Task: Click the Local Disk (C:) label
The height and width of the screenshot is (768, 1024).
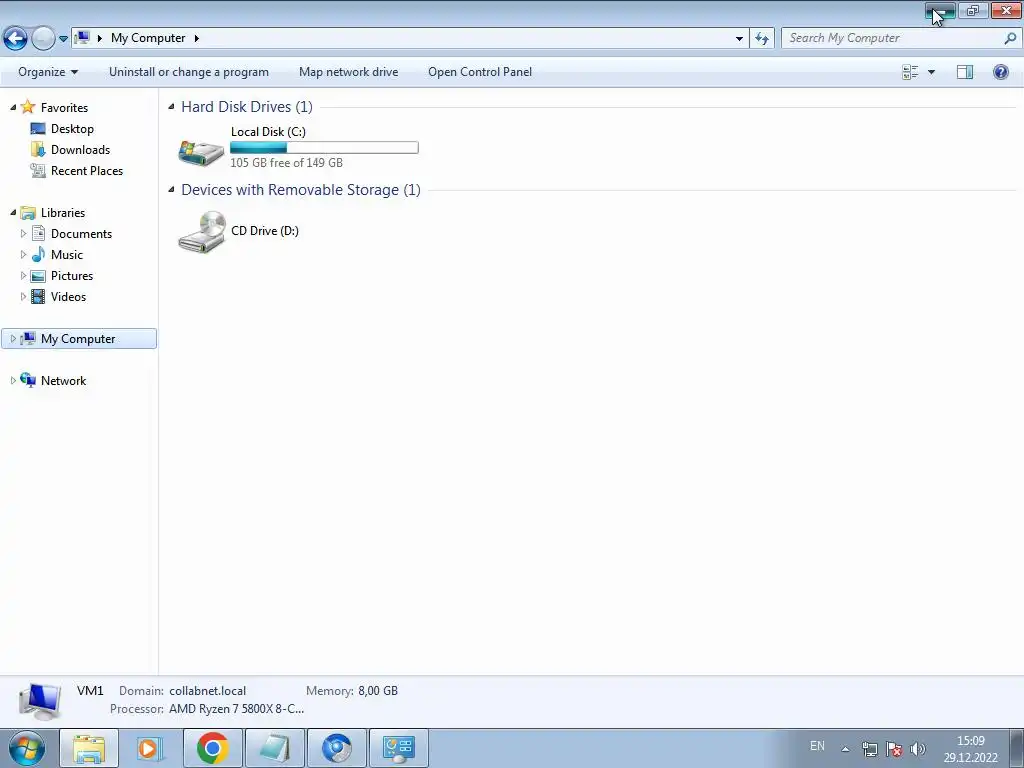Action: tap(268, 131)
